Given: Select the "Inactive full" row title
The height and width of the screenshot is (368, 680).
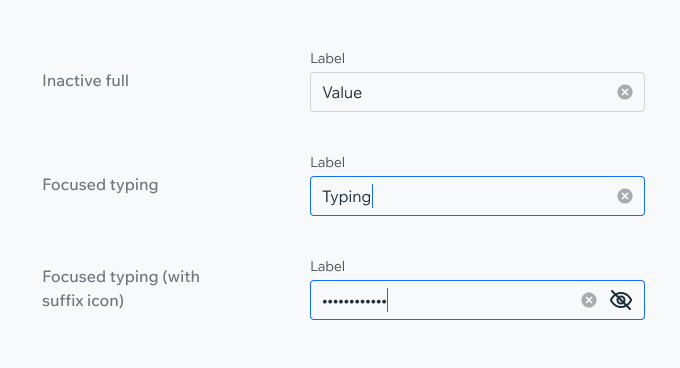Looking at the screenshot, I should (85, 81).
